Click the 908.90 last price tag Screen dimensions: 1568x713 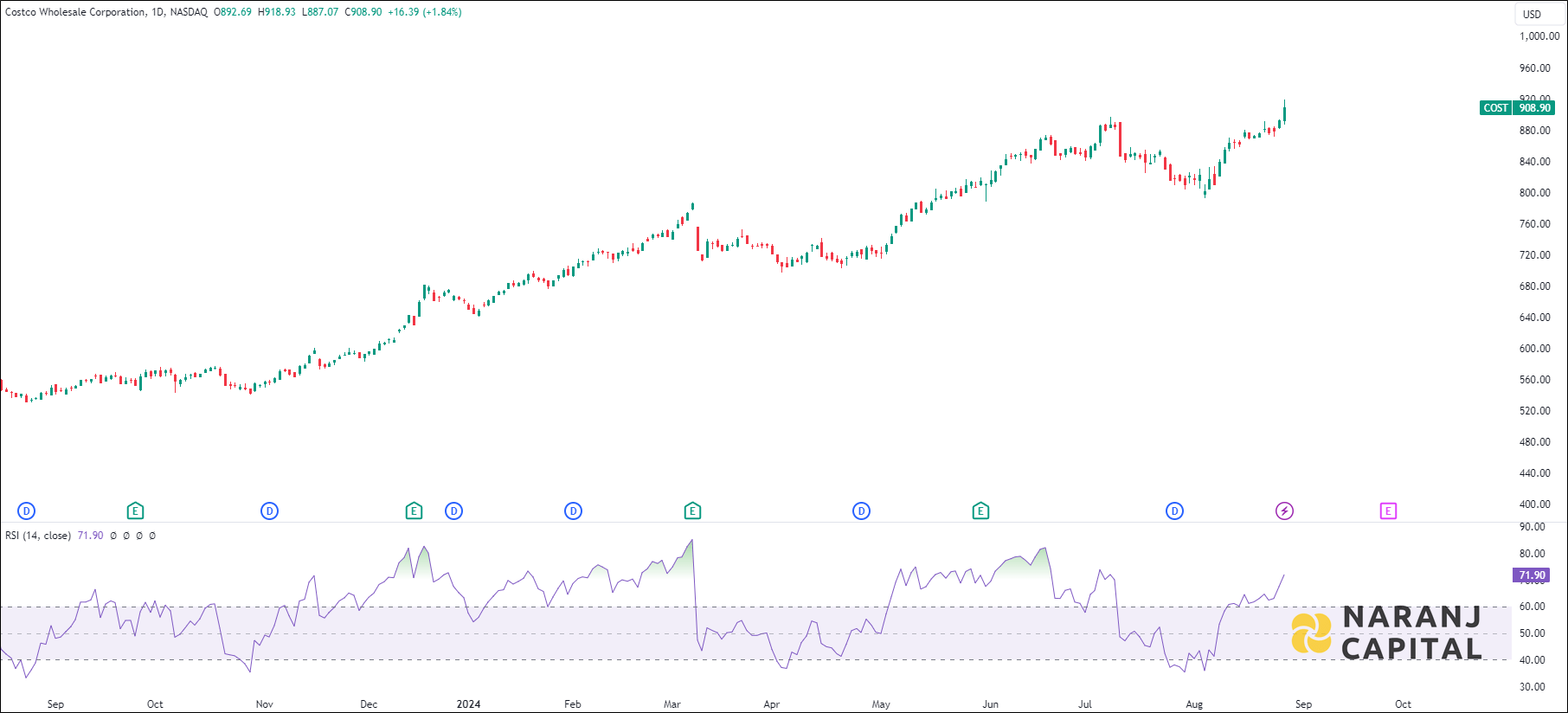pos(1535,108)
